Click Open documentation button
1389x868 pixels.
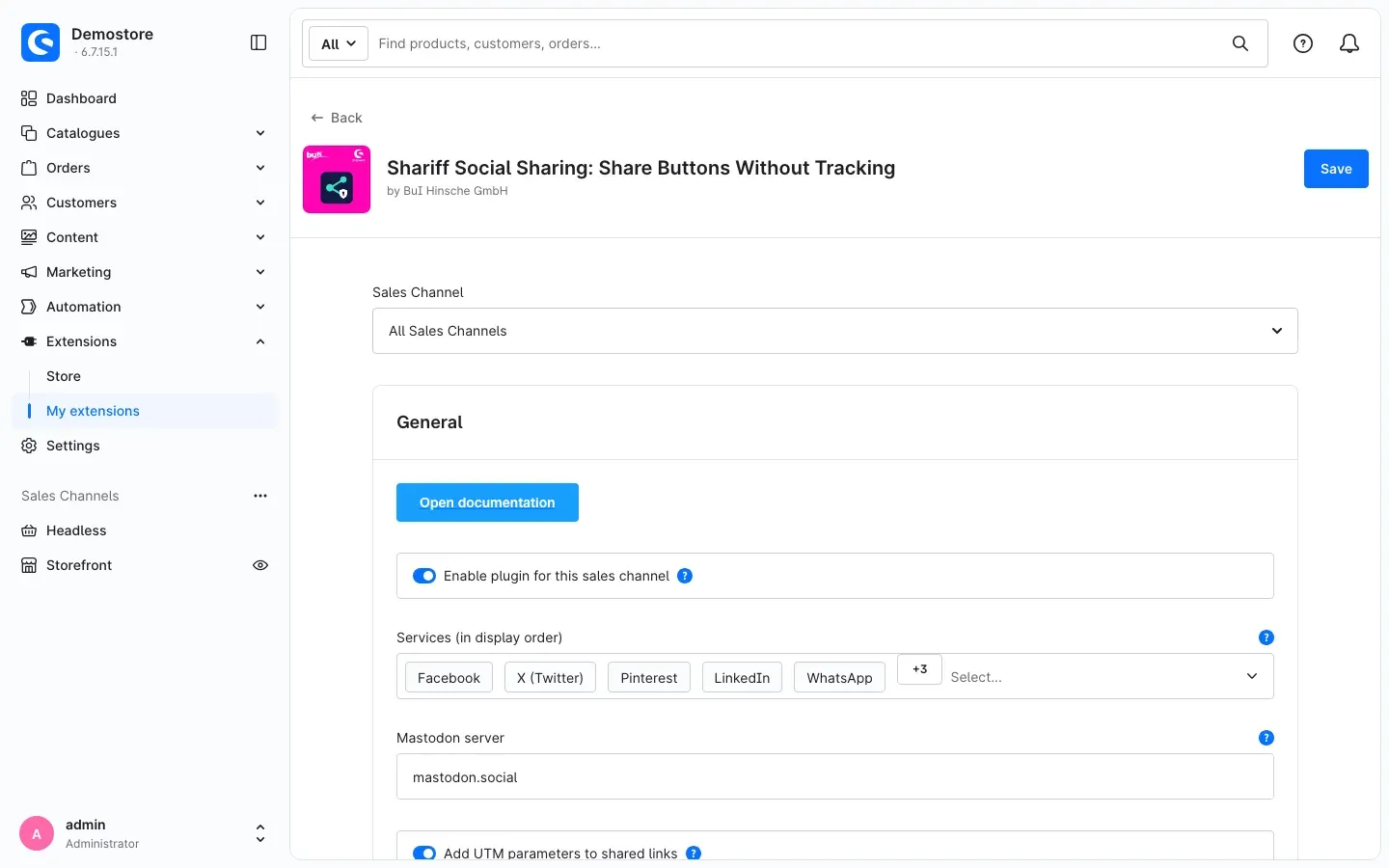(x=487, y=502)
